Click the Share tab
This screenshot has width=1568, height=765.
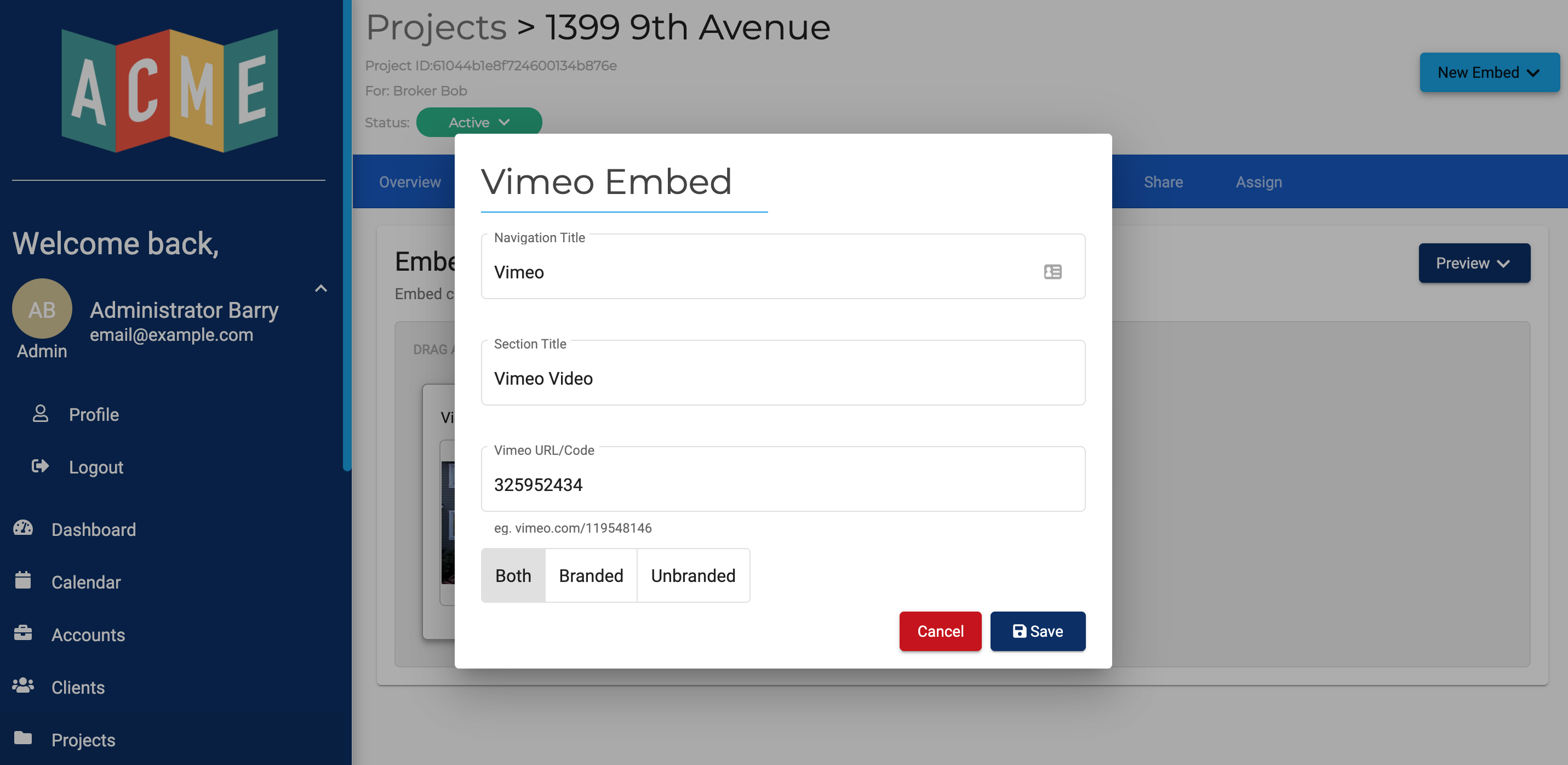tap(1163, 182)
